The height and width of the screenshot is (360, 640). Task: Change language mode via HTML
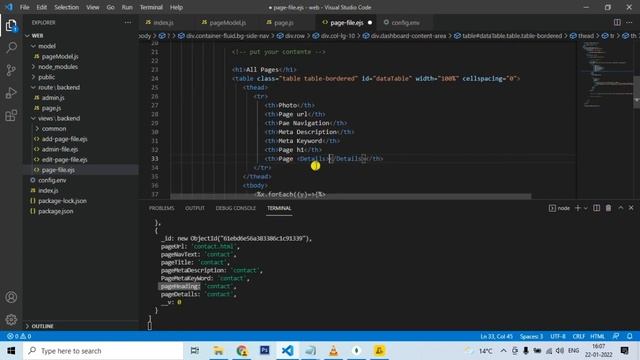[x=598, y=336]
